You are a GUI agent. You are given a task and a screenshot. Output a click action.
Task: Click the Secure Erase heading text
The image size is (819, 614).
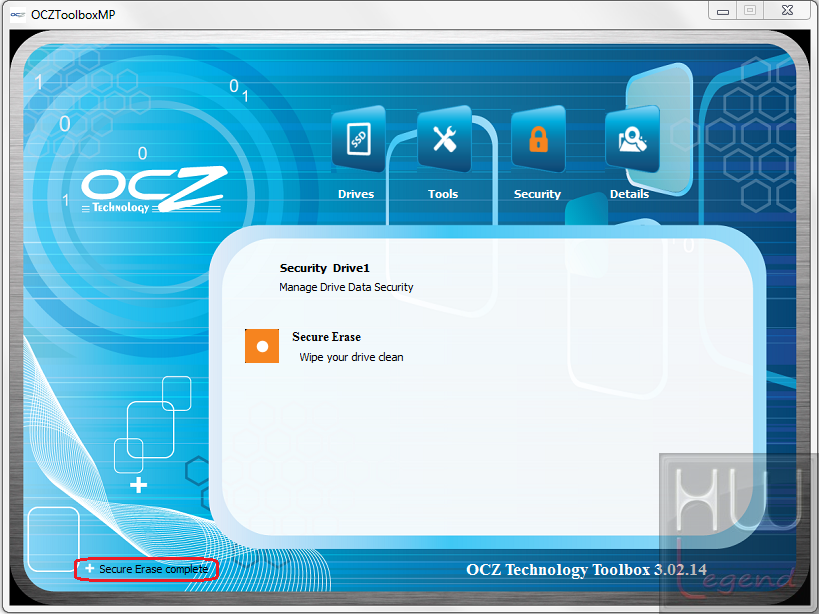(326, 337)
